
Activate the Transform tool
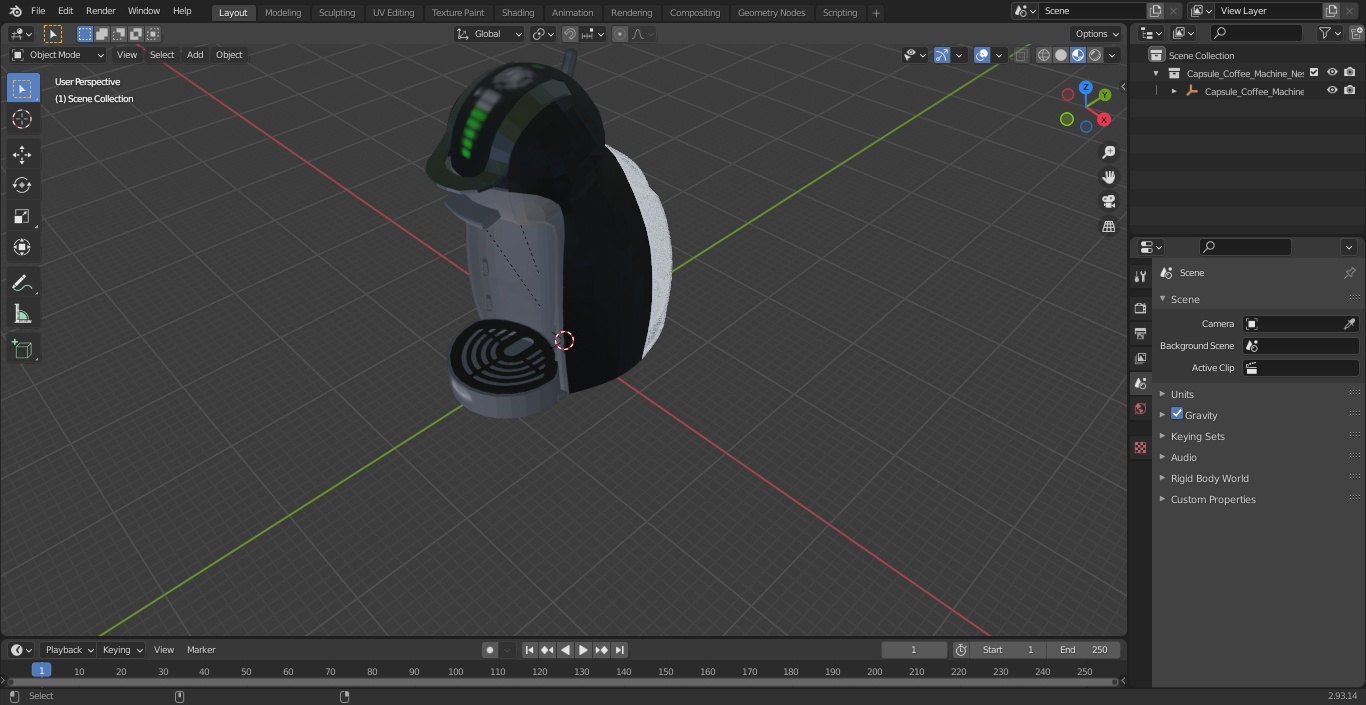pos(22,247)
